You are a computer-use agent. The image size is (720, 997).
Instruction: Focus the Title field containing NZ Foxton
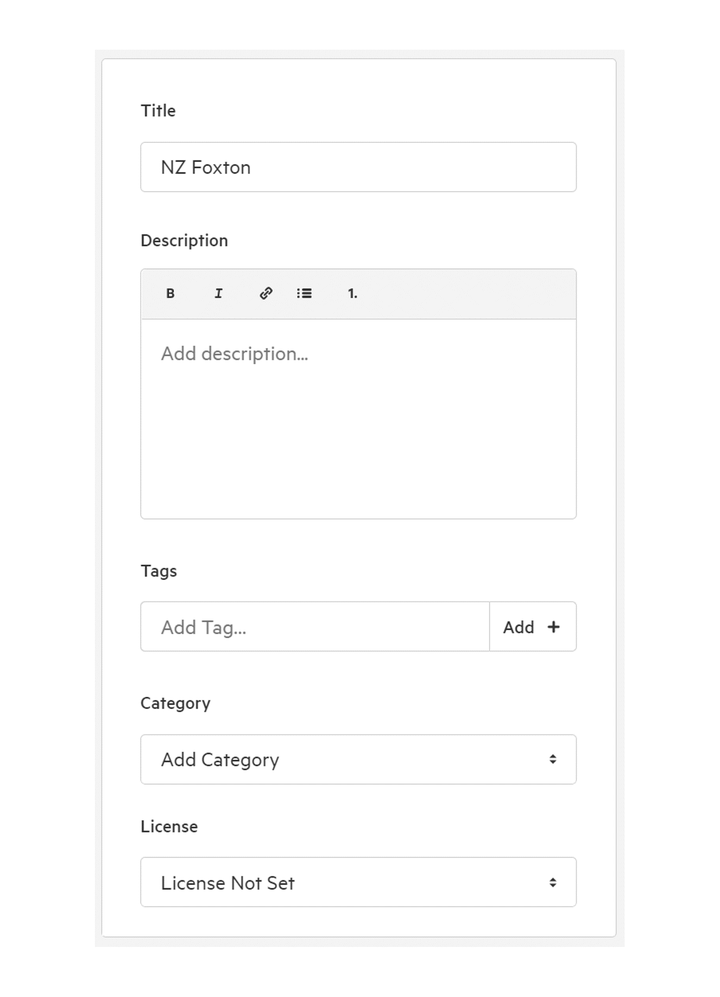(359, 167)
